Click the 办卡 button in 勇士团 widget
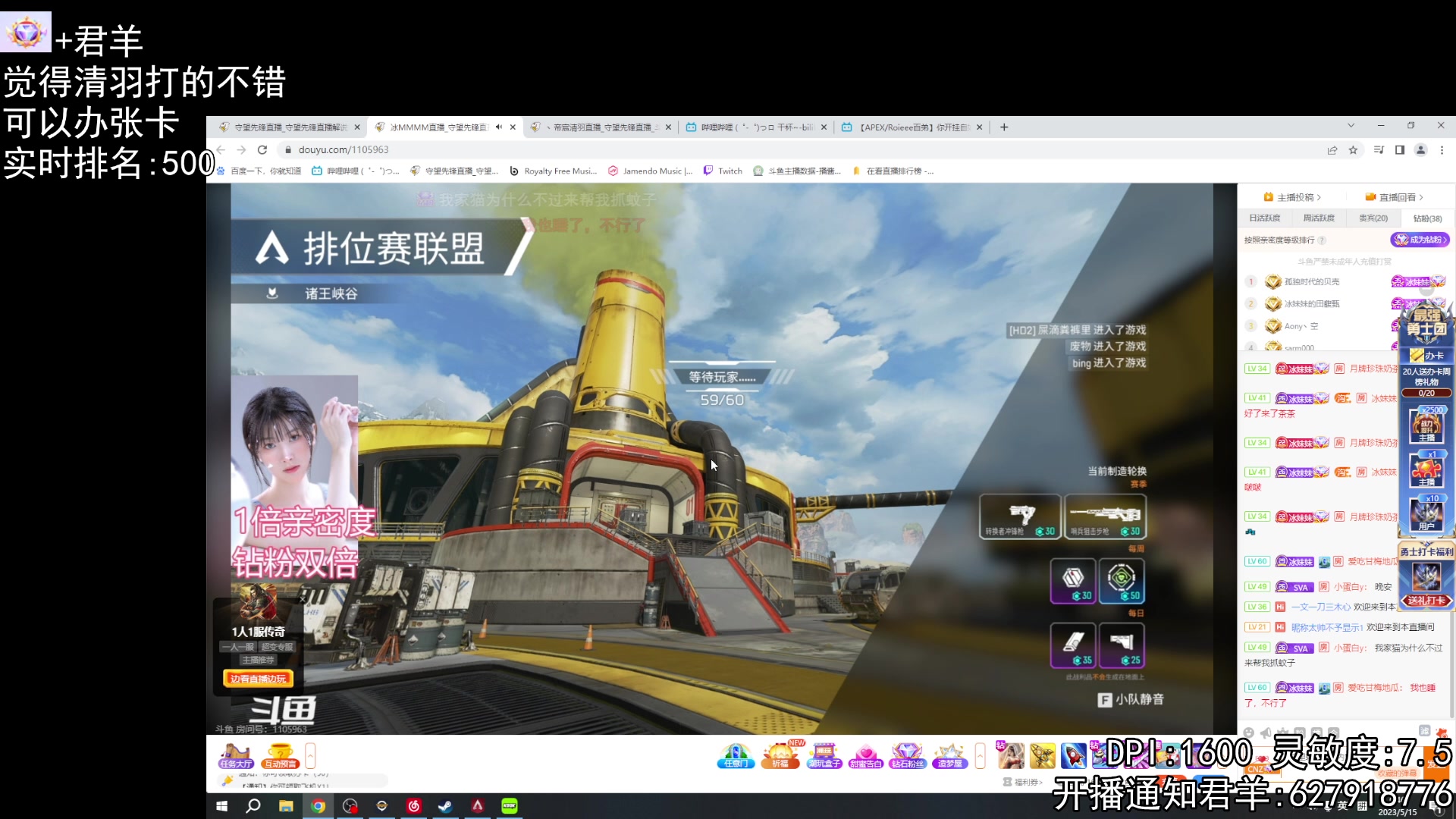1456x819 pixels. (x=1427, y=355)
